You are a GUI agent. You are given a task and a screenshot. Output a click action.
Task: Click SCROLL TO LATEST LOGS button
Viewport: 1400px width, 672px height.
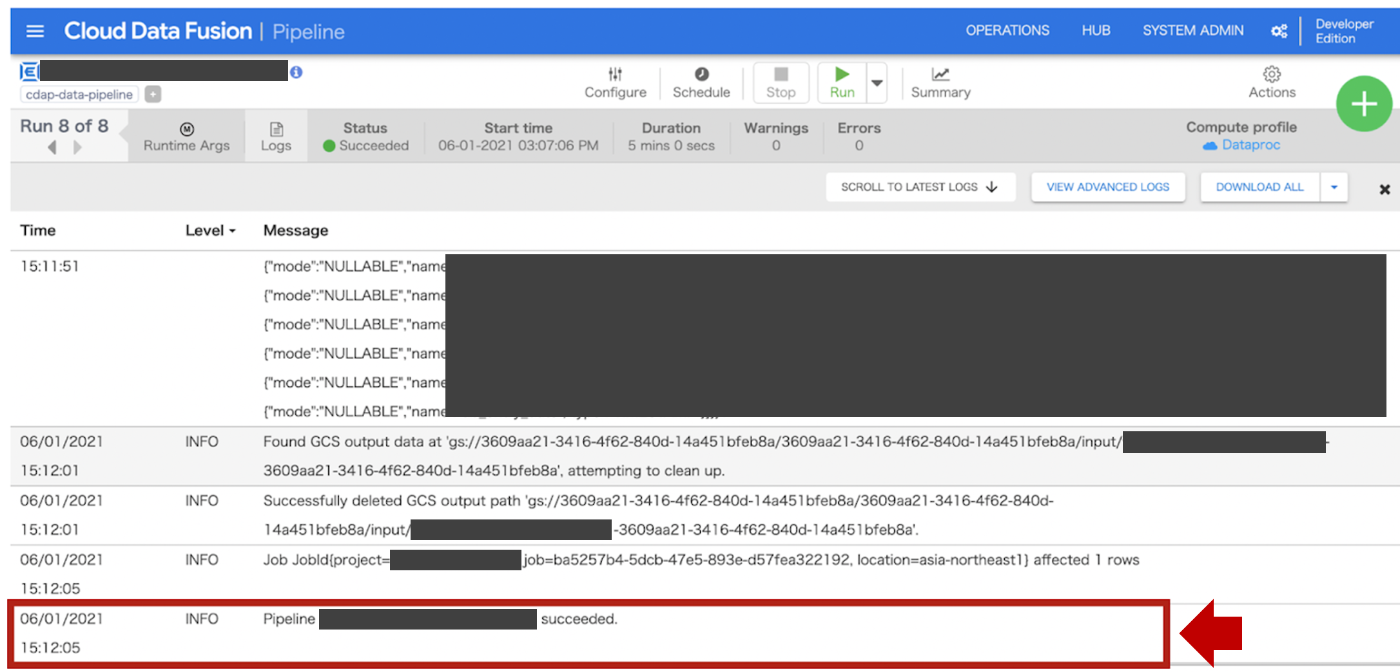(x=920, y=187)
